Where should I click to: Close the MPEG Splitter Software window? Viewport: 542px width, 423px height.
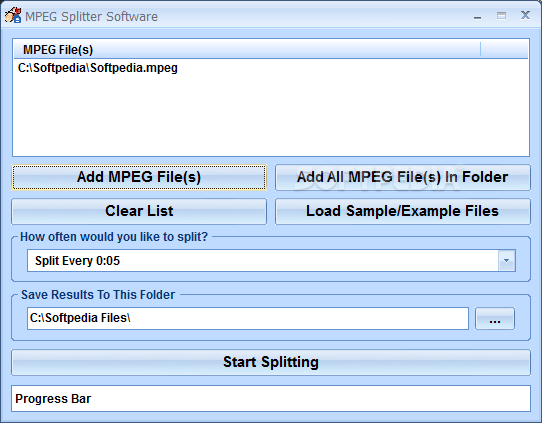click(525, 15)
